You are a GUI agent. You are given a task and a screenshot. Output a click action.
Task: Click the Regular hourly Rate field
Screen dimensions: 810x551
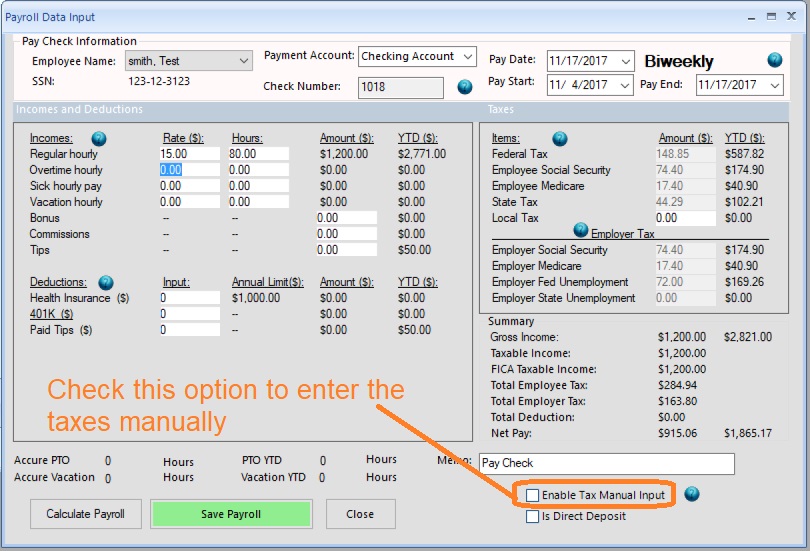click(188, 154)
